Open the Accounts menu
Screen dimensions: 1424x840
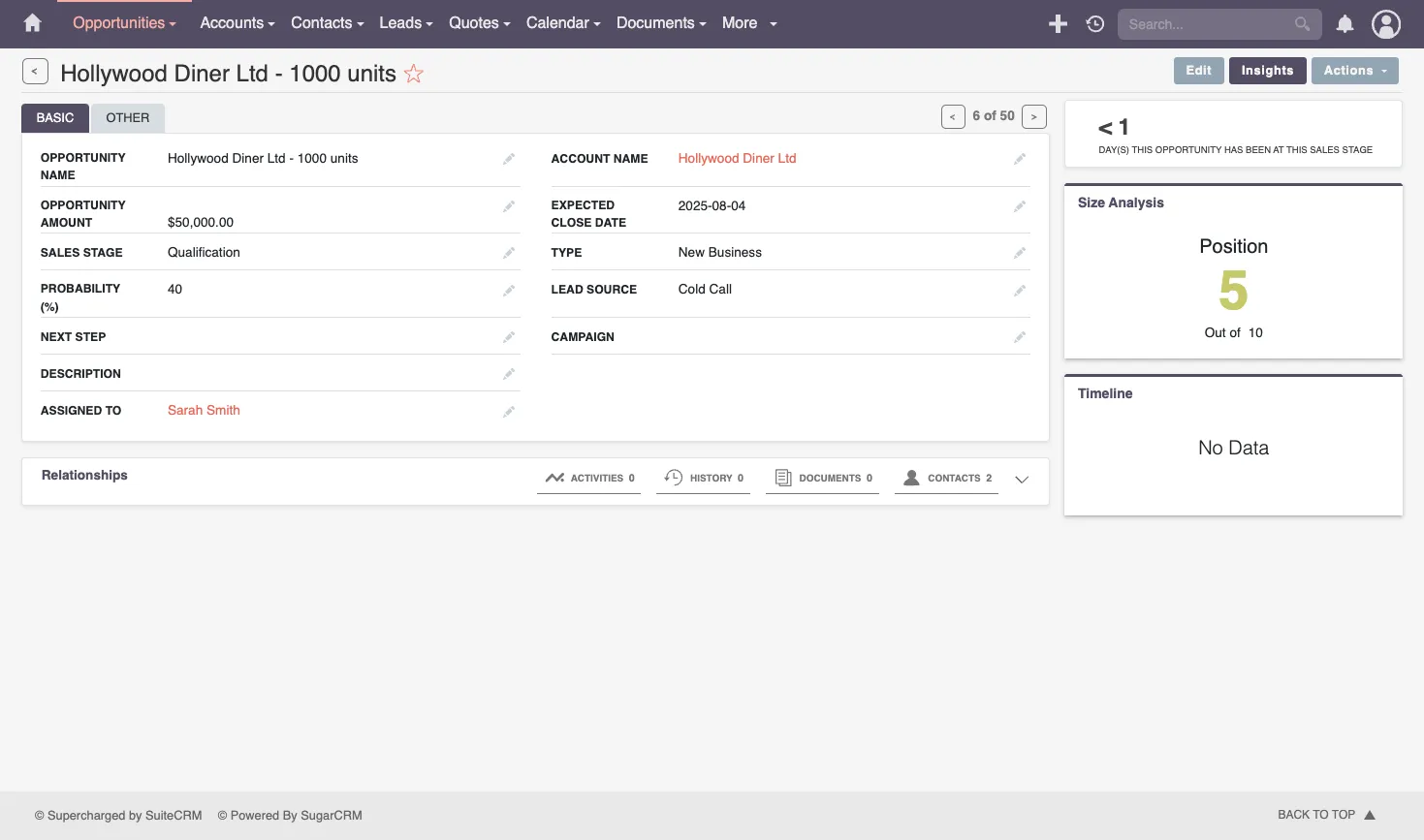point(237,23)
